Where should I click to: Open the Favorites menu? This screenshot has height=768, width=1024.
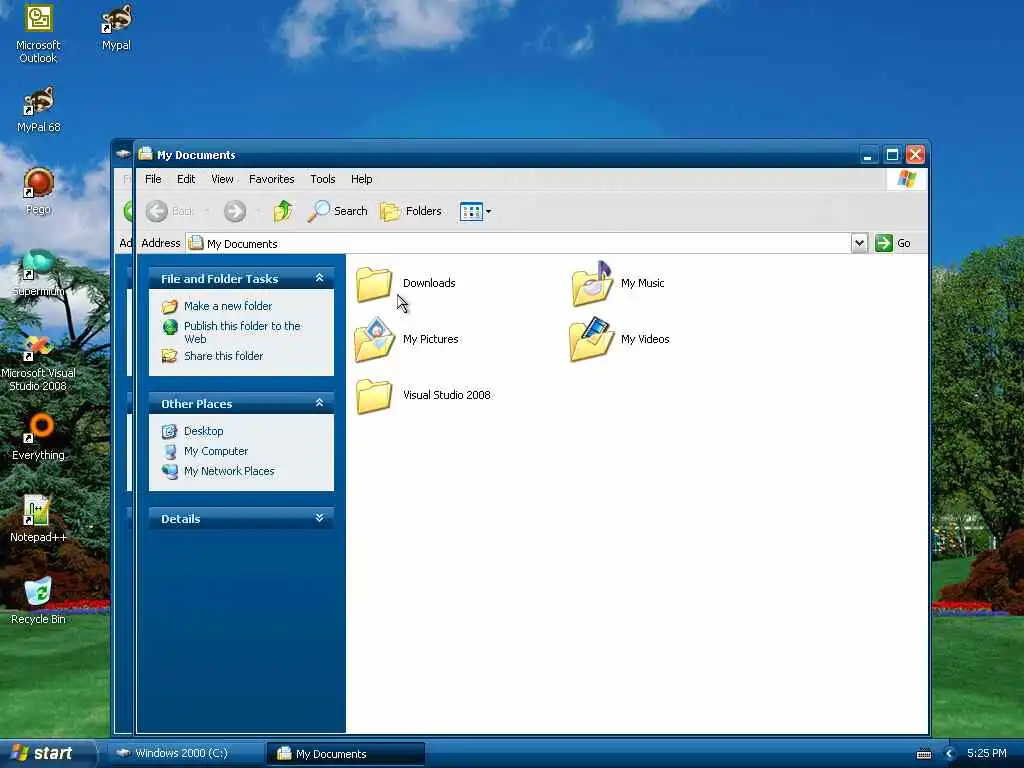[x=272, y=179]
